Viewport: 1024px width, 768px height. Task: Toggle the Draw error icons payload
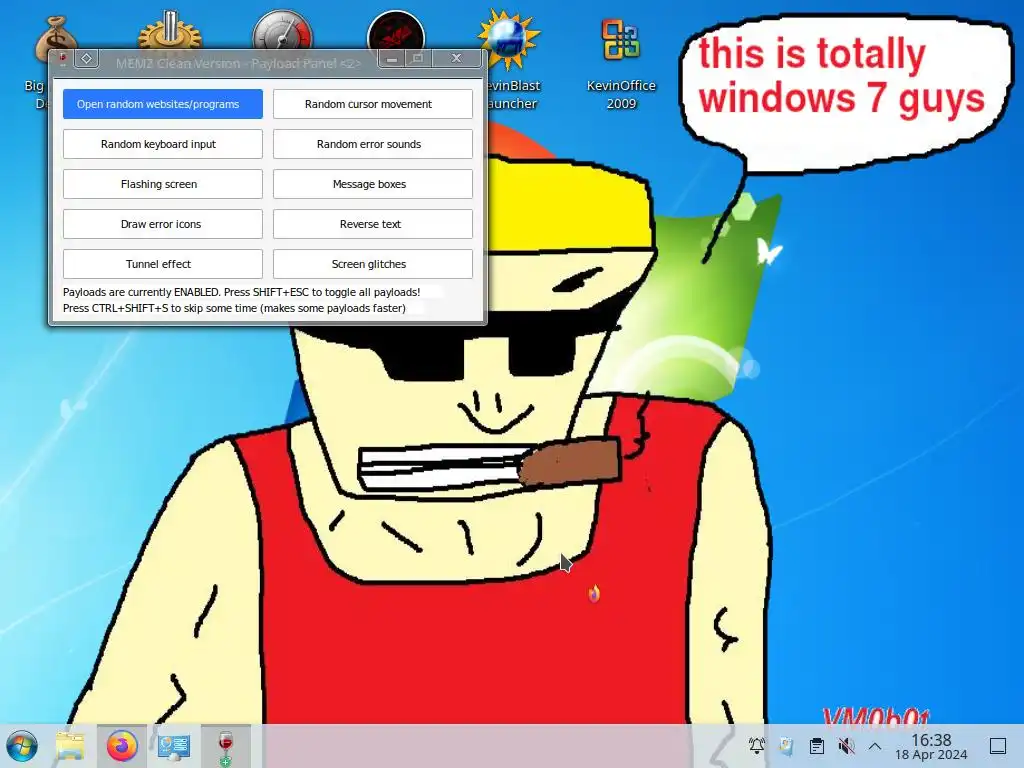coord(163,224)
